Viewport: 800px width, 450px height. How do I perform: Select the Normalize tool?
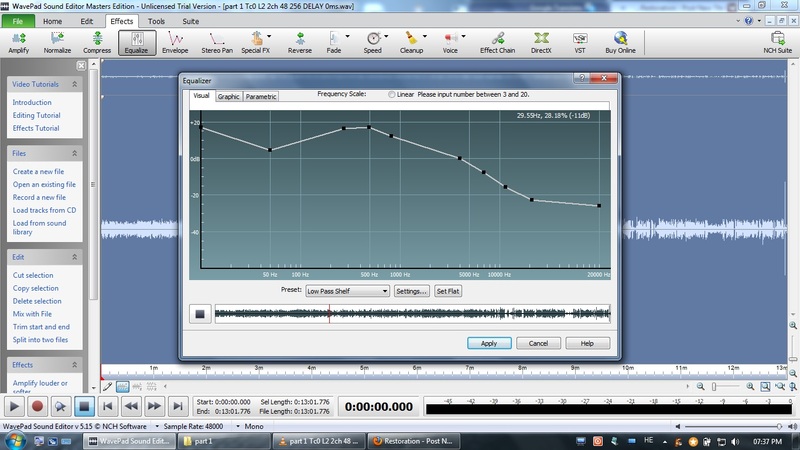coord(57,43)
